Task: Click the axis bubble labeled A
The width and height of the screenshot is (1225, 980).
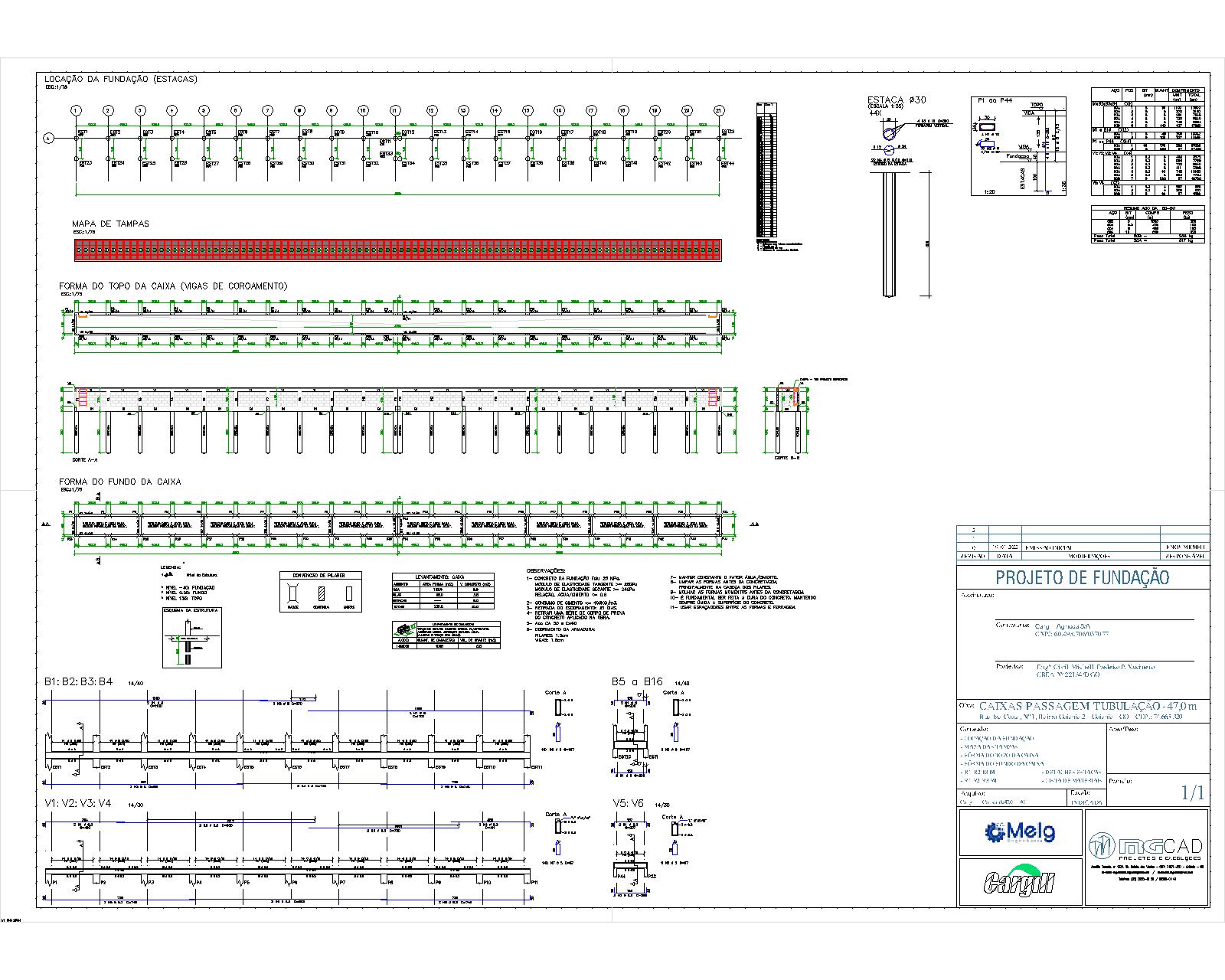Action: click(48, 139)
